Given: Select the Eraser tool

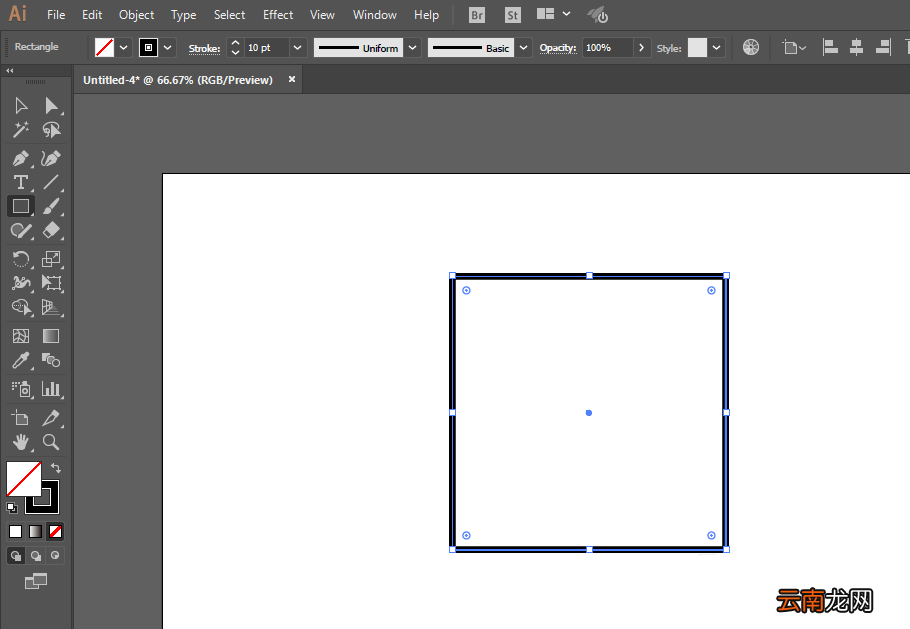Looking at the screenshot, I should (51, 230).
